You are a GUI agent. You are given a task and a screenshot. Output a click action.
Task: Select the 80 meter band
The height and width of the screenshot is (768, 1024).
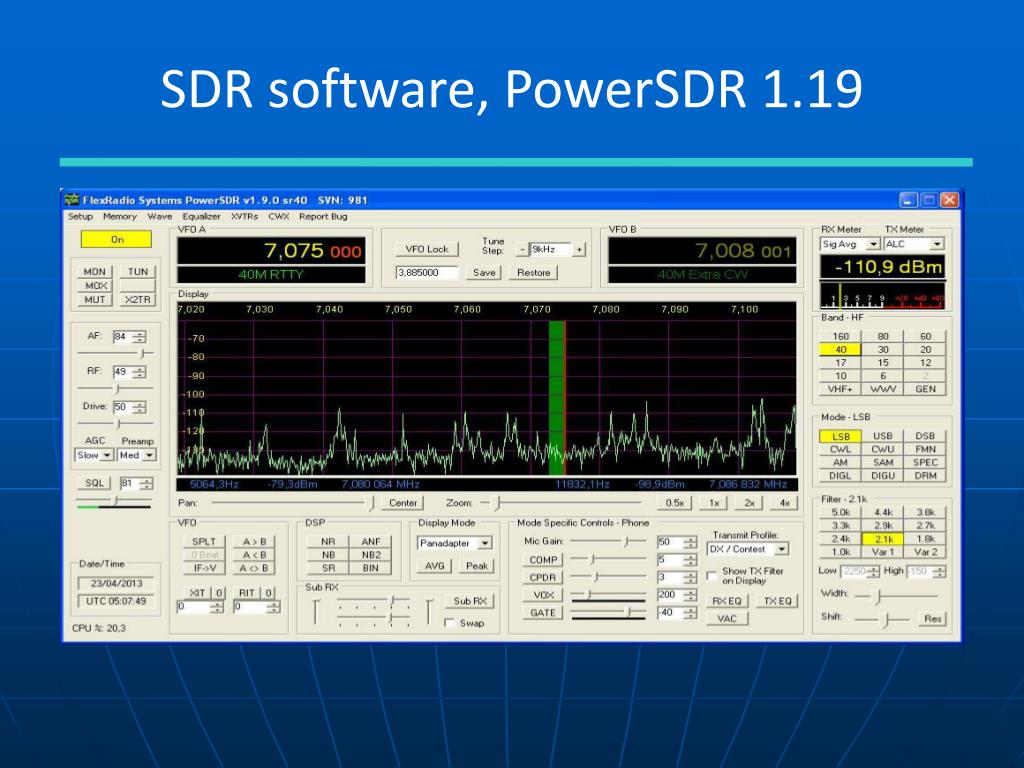(883, 336)
